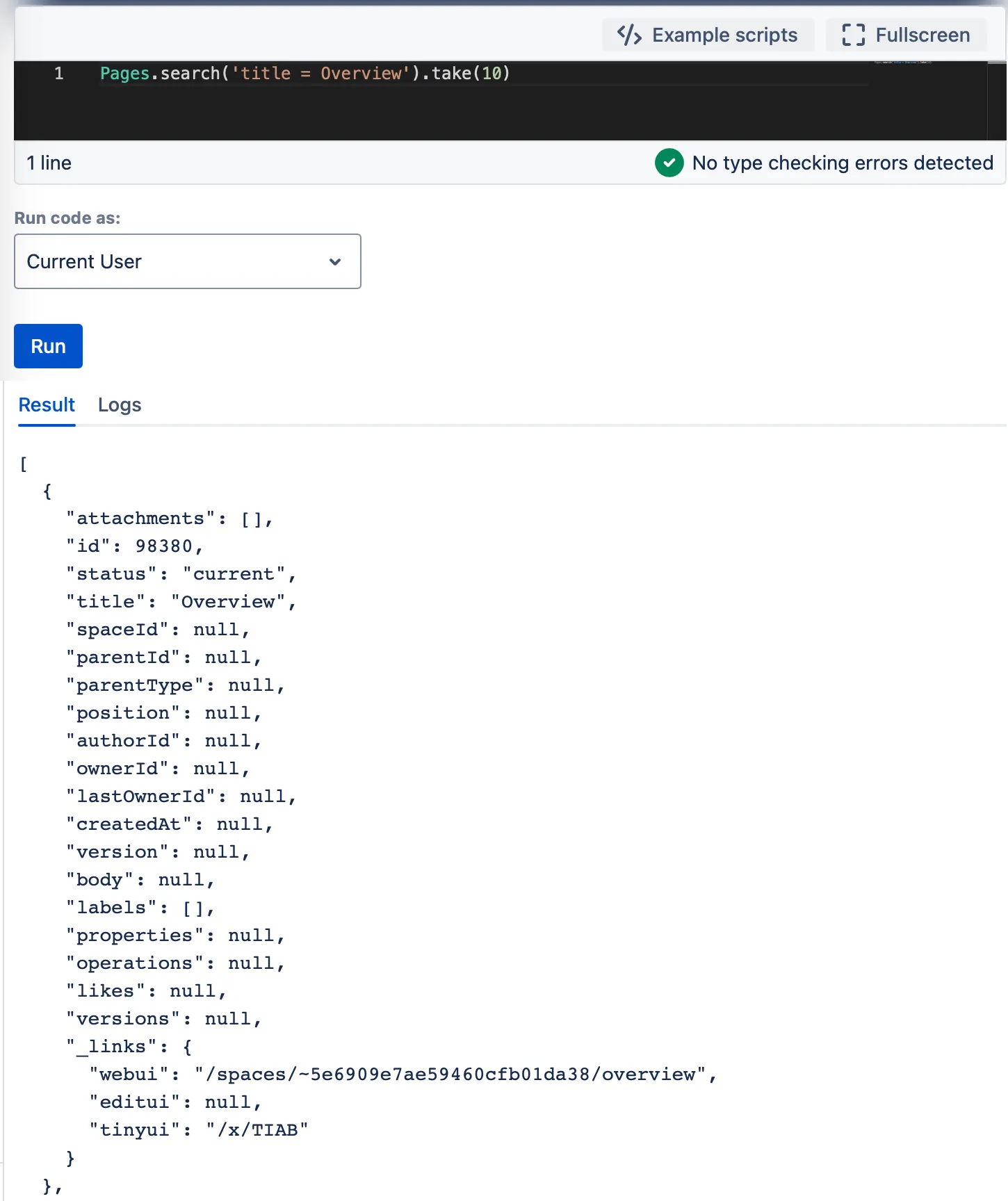The width and height of the screenshot is (1008, 1201).
Task: Click the Run button
Action: pos(48,346)
